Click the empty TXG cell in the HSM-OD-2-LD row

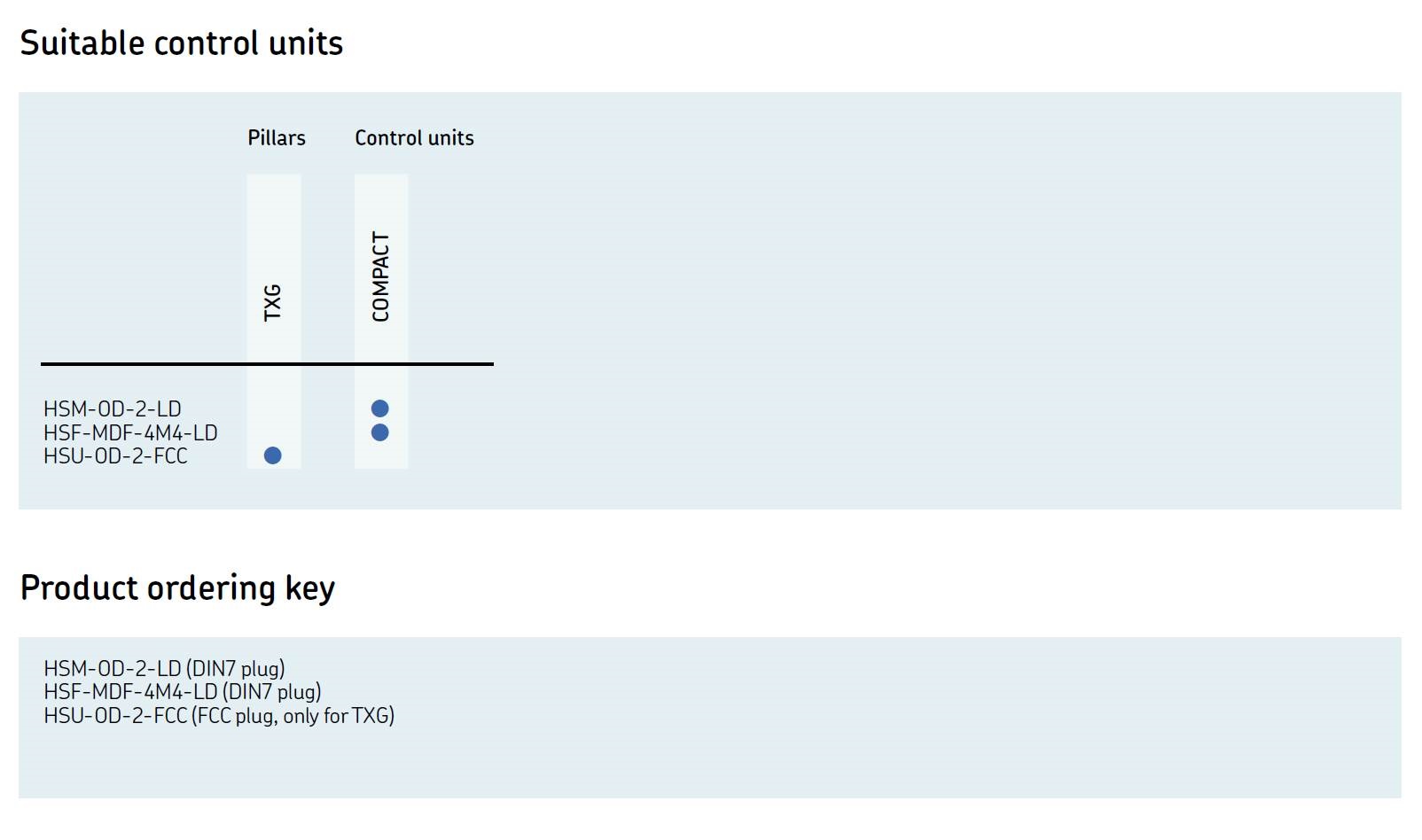coord(273,409)
